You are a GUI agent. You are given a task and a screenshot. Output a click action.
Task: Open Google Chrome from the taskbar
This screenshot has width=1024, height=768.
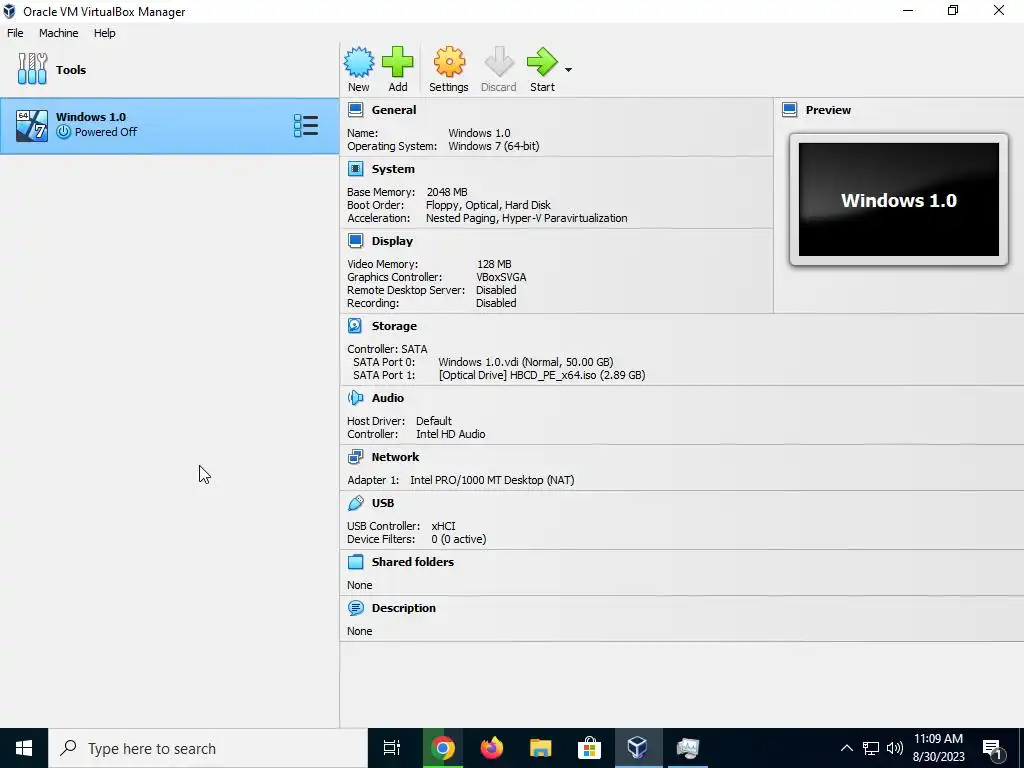tap(442, 748)
